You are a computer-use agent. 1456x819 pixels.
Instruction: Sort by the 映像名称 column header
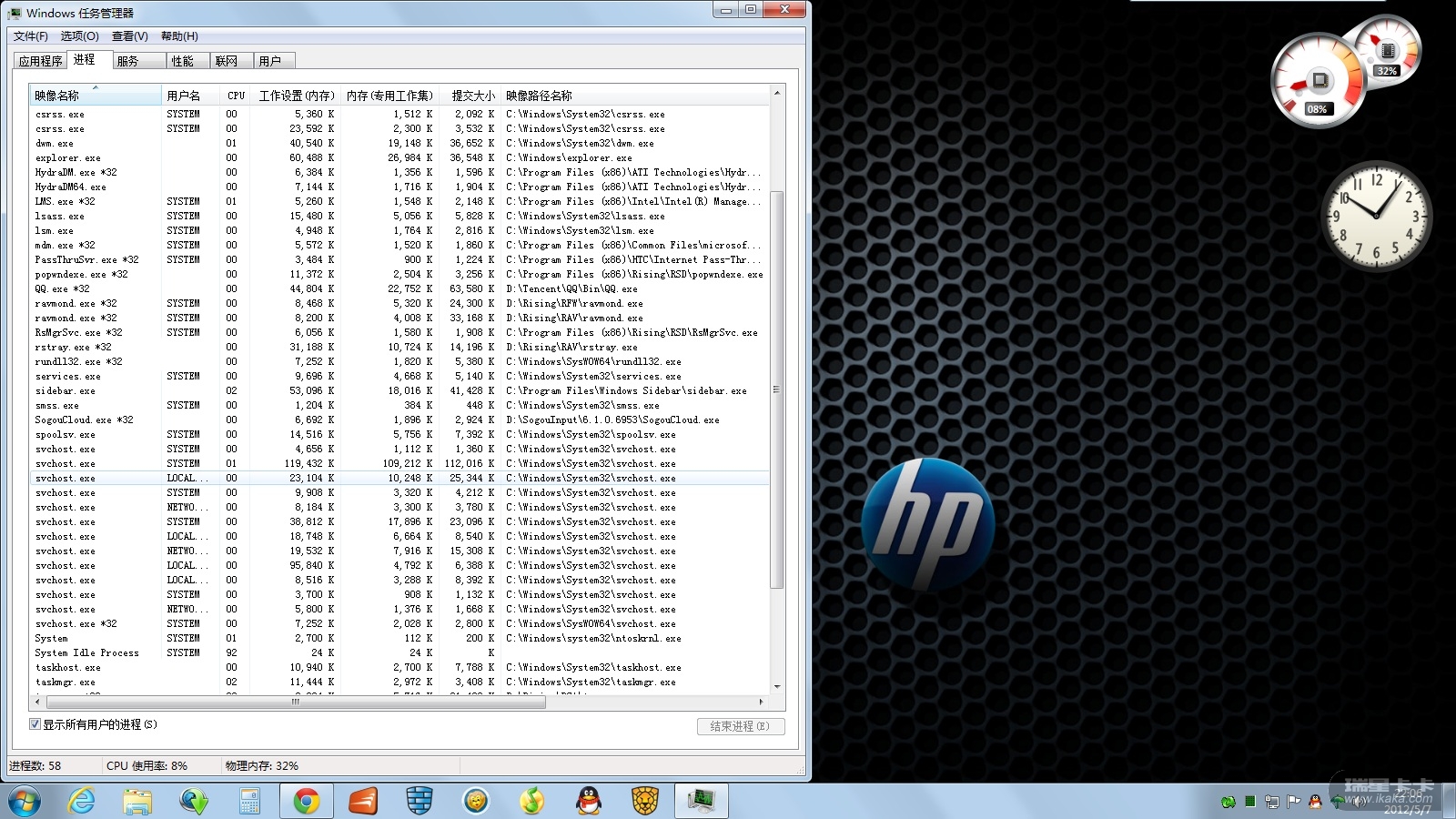coord(96,96)
